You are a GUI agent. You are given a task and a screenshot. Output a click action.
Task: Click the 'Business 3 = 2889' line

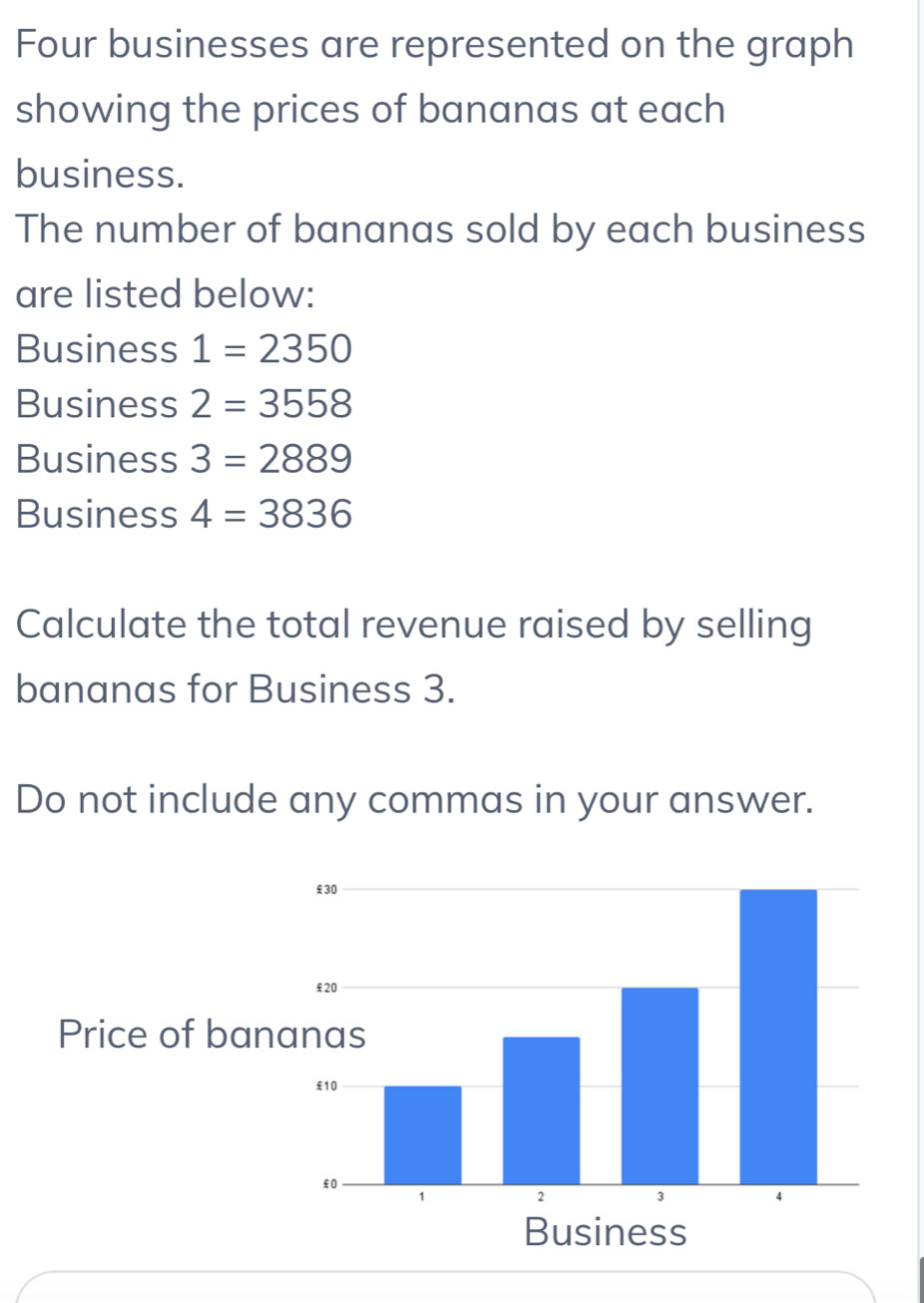tap(185, 459)
